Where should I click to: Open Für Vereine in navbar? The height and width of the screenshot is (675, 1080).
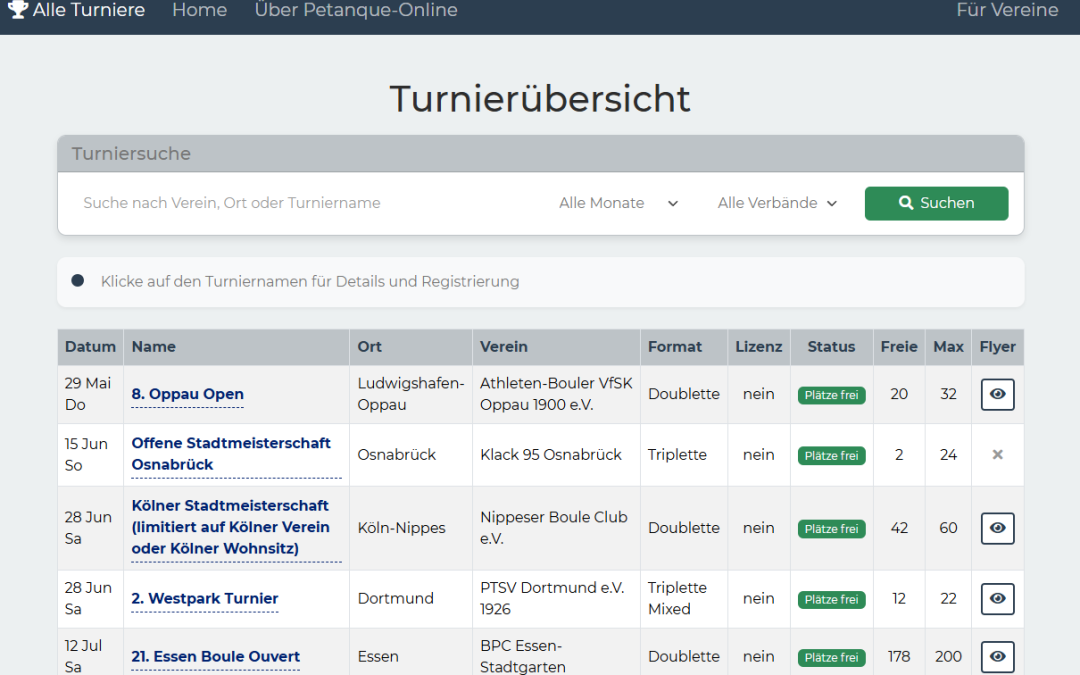tap(1007, 10)
